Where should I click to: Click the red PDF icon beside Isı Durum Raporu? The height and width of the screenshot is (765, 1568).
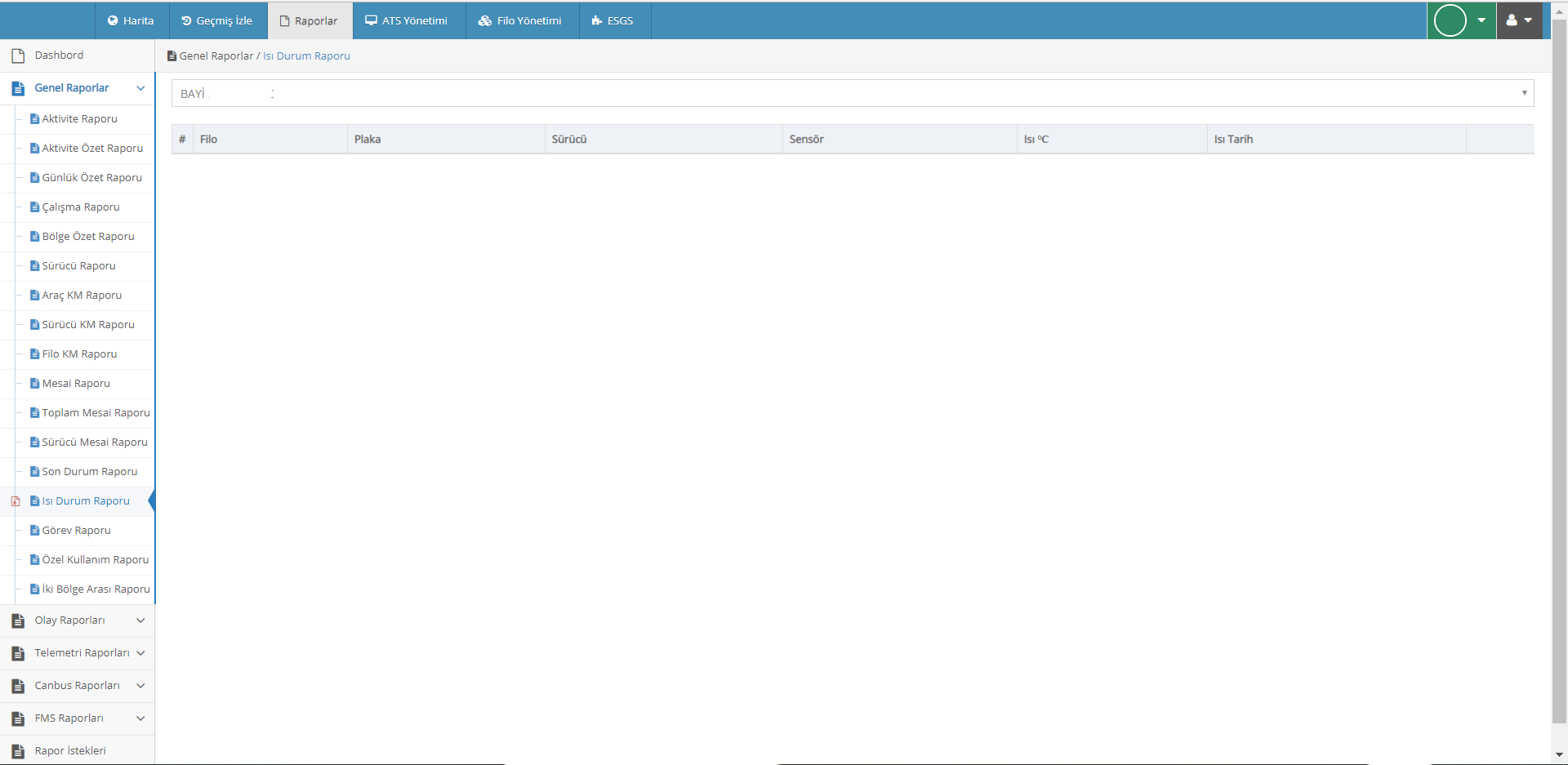16,501
